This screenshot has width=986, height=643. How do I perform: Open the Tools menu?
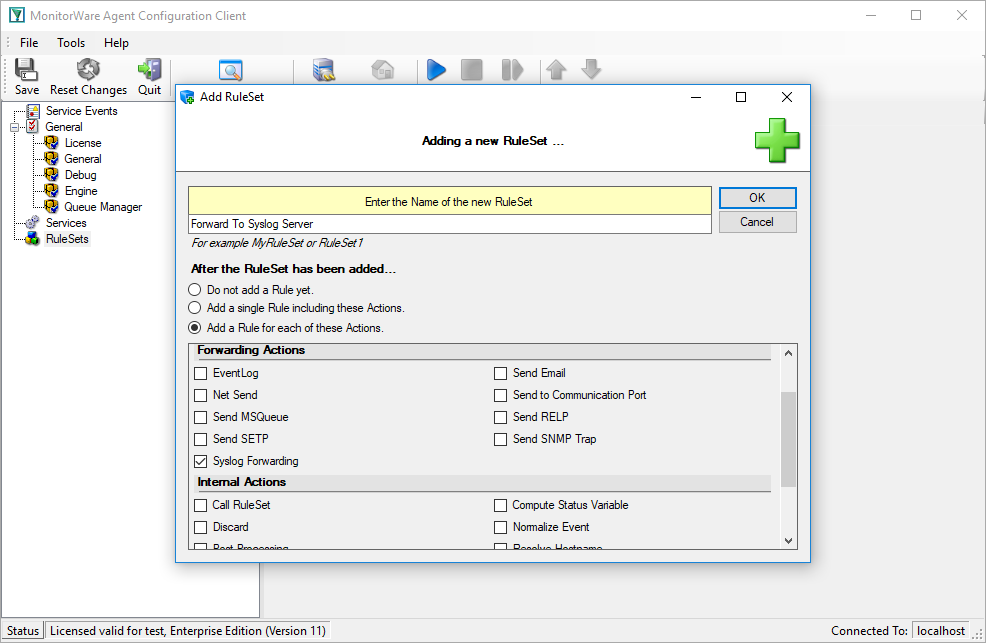point(71,43)
